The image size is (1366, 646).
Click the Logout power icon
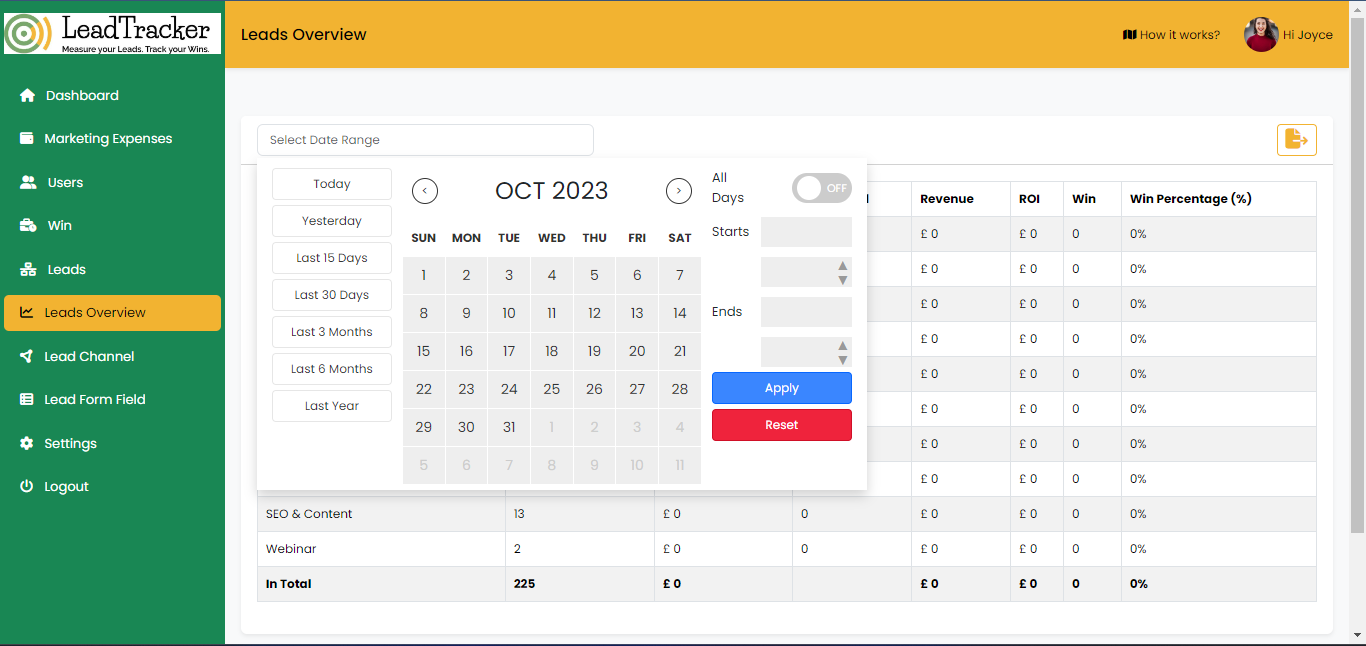point(27,487)
